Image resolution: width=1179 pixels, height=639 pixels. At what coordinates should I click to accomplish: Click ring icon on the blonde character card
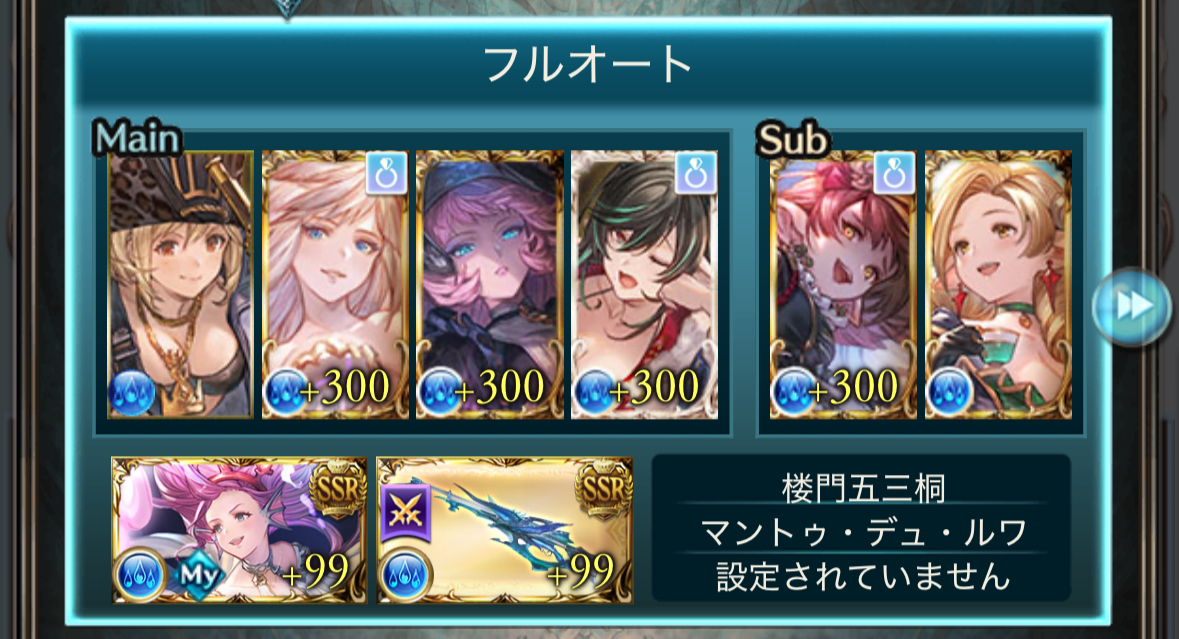(x=386, y=174)
